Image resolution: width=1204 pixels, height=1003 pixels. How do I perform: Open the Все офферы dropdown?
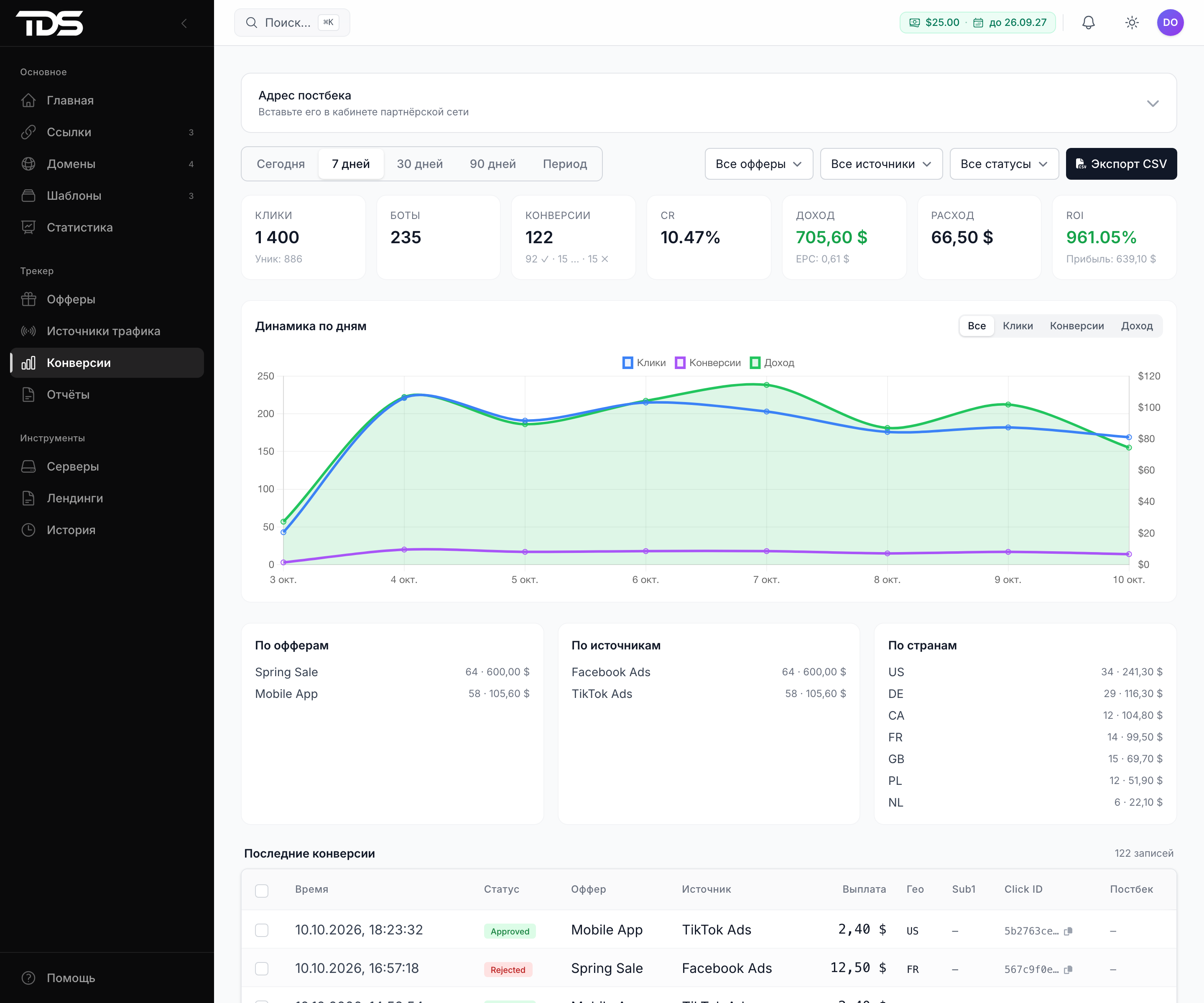758,164
